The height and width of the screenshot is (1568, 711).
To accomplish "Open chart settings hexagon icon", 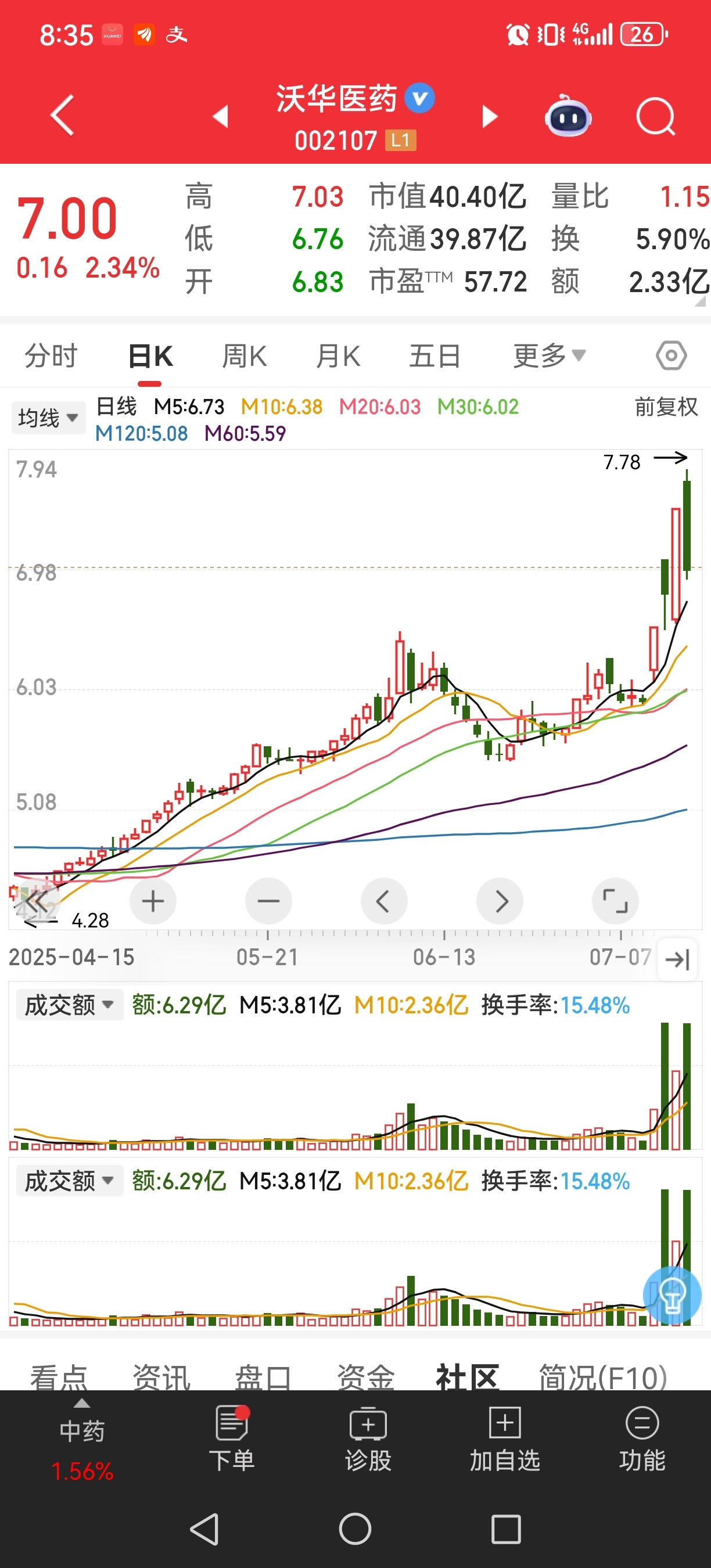I will [x=671, y=355].
